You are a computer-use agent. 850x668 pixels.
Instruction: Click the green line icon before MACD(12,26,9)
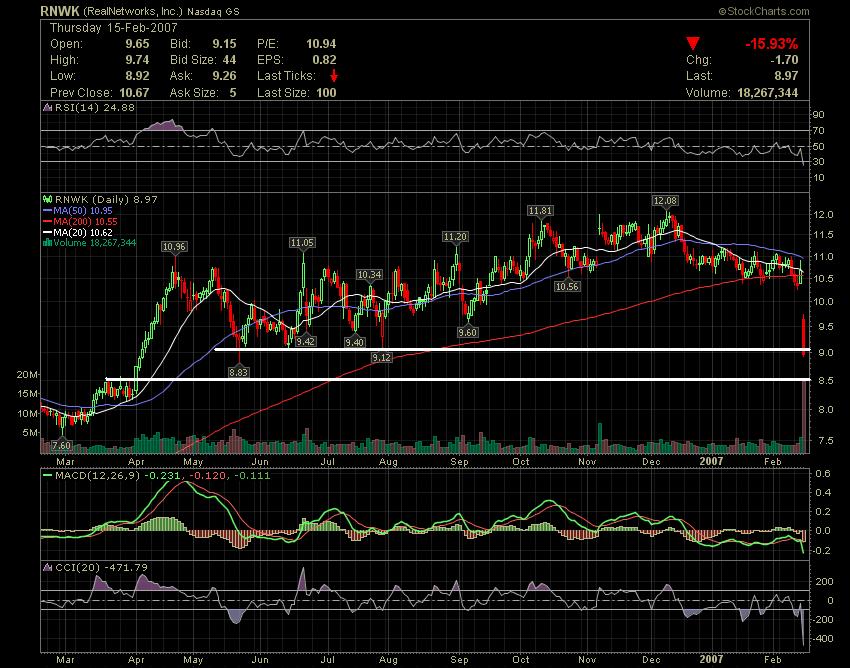(x=48, y=476)
